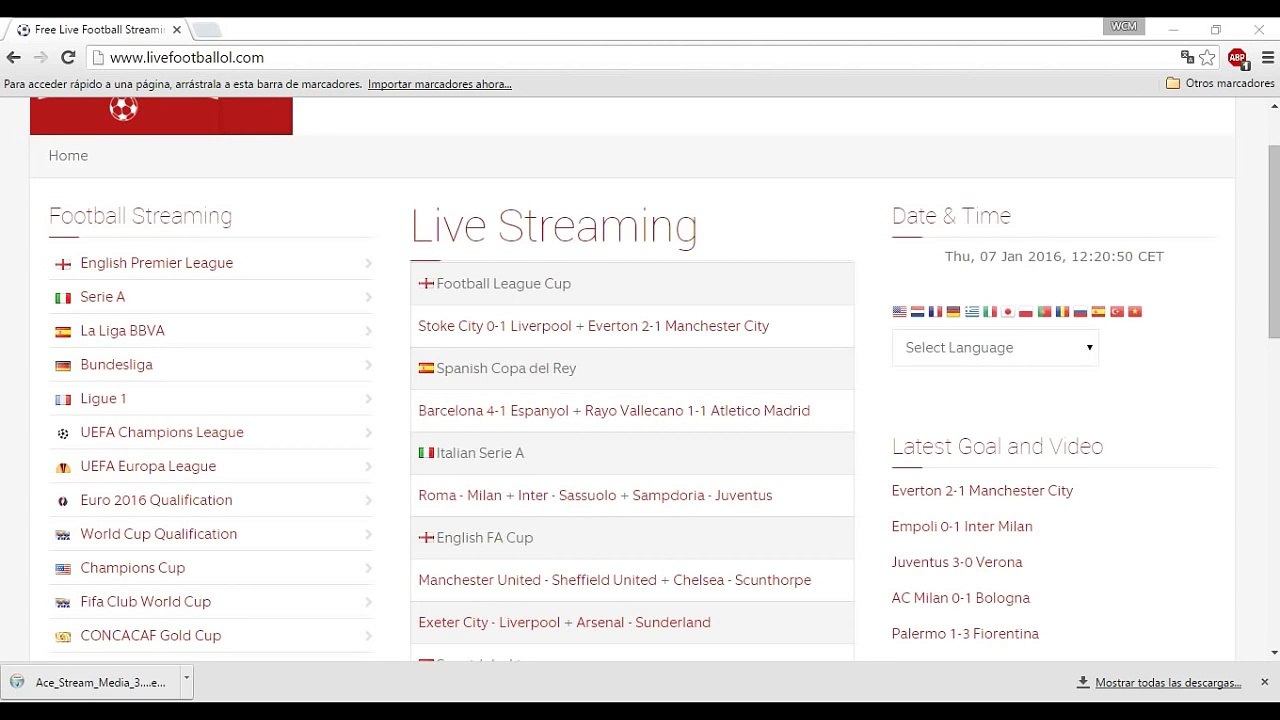The image size is (1280, 720).
Task: Expand UEFA Champions League chevron
Action: pos(368,433)
